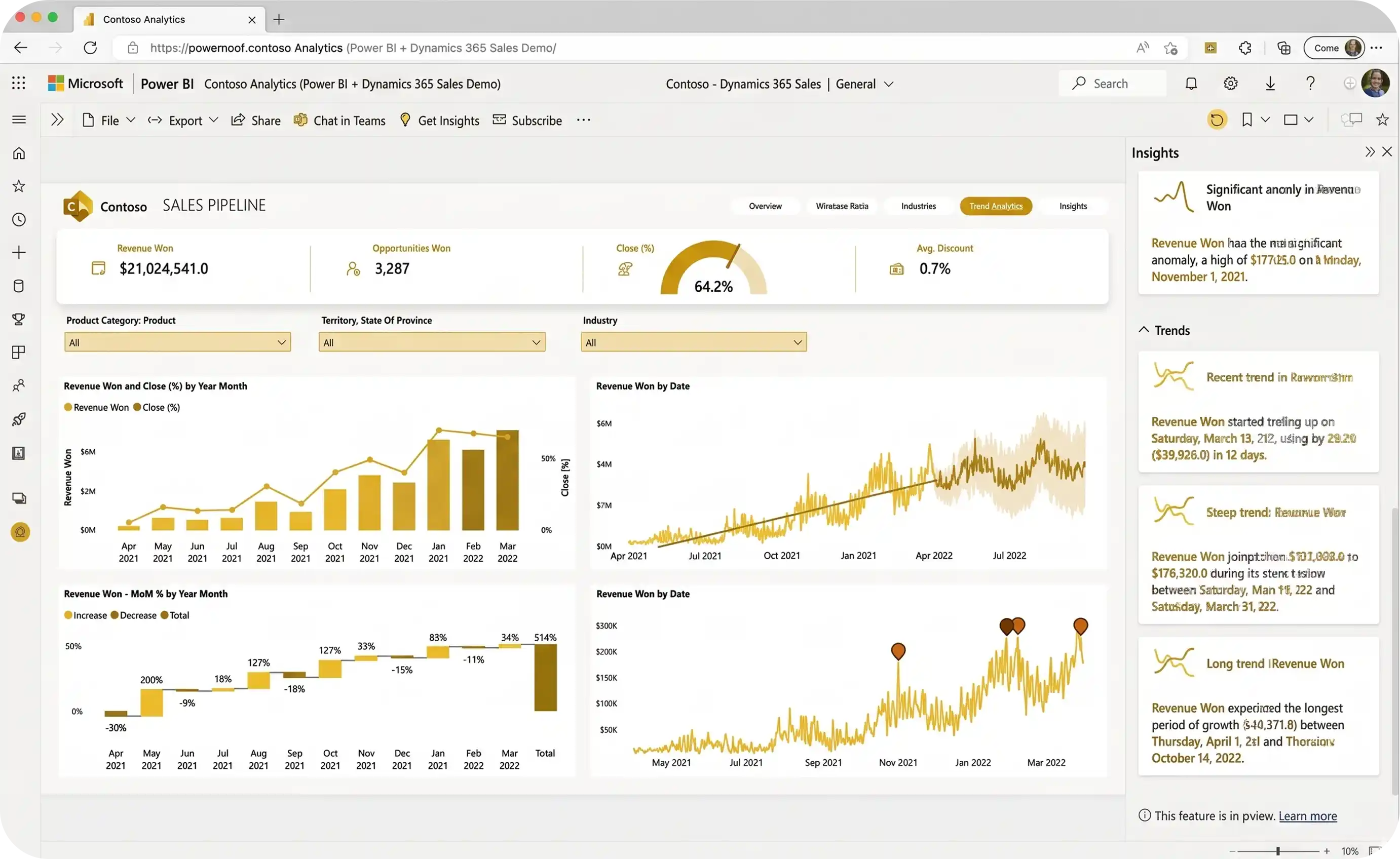Image resolution: width=1400 pixels, height=859 pixels.
Task: Click the zoom in plus button
Action: (1327, 850)
